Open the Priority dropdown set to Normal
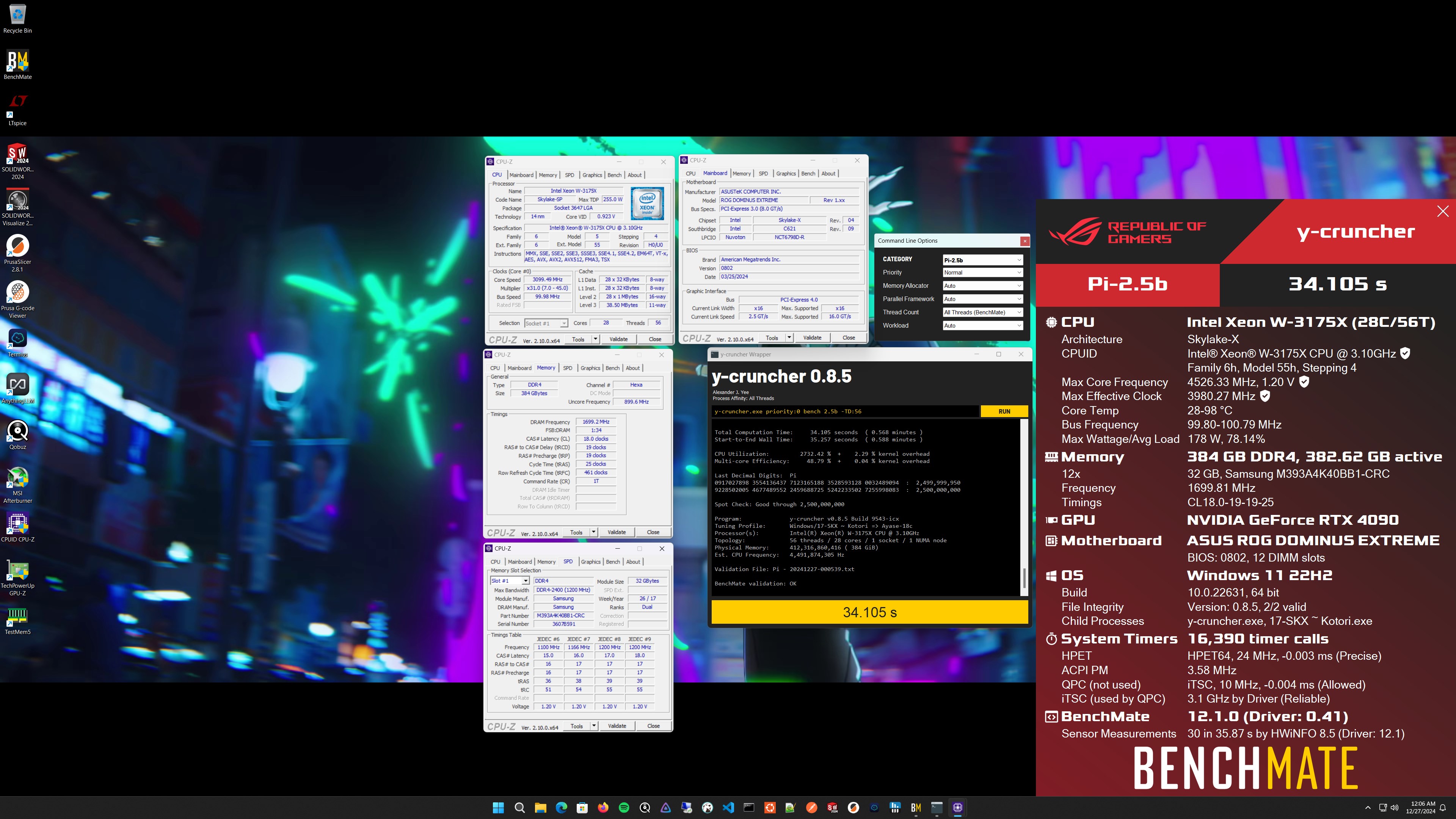The height and width of the screenshot is (819, 1456). [982, 273]
